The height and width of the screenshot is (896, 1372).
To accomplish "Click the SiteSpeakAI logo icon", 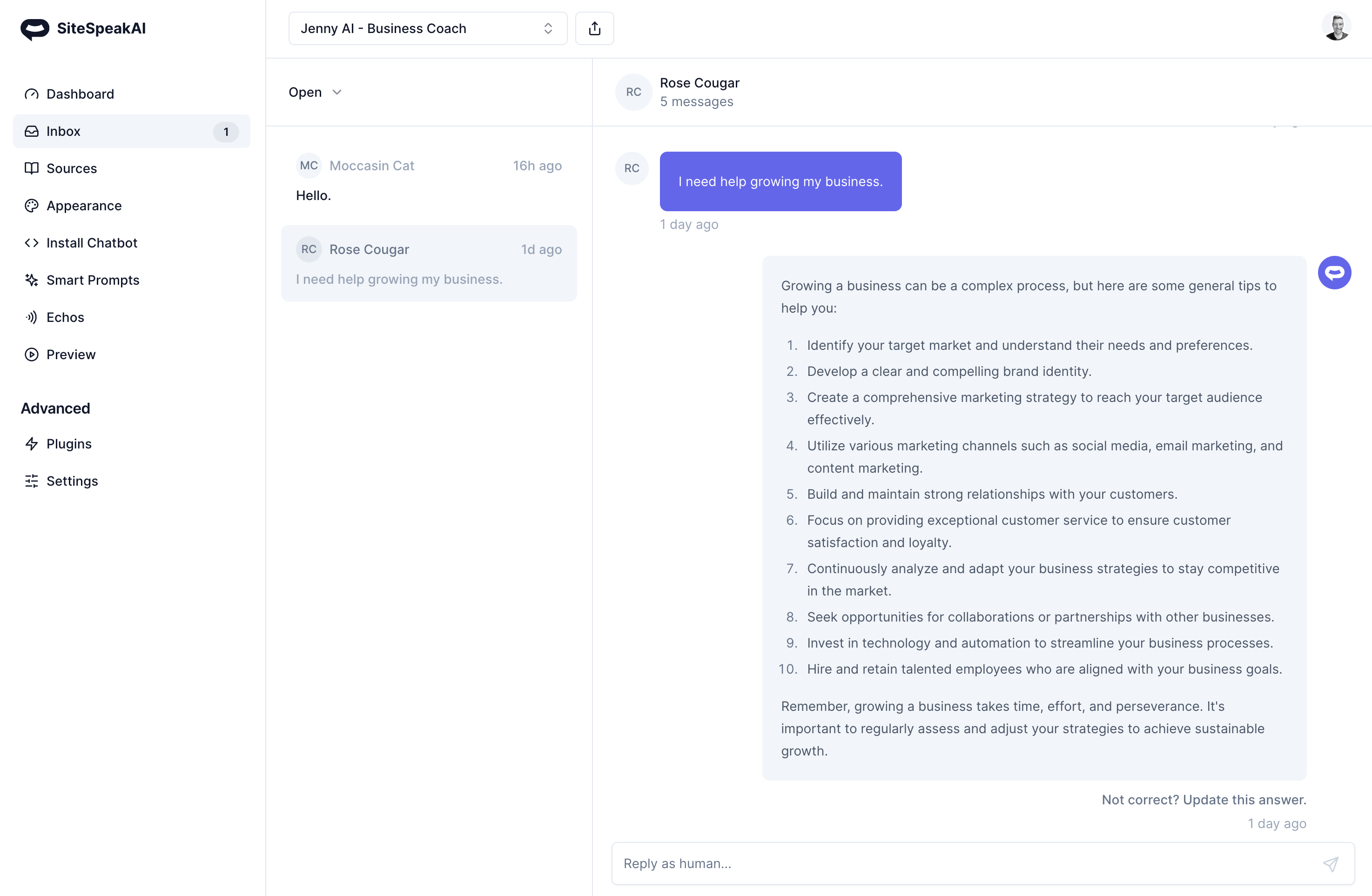I will pyautogui.click(x=34, y=29).
